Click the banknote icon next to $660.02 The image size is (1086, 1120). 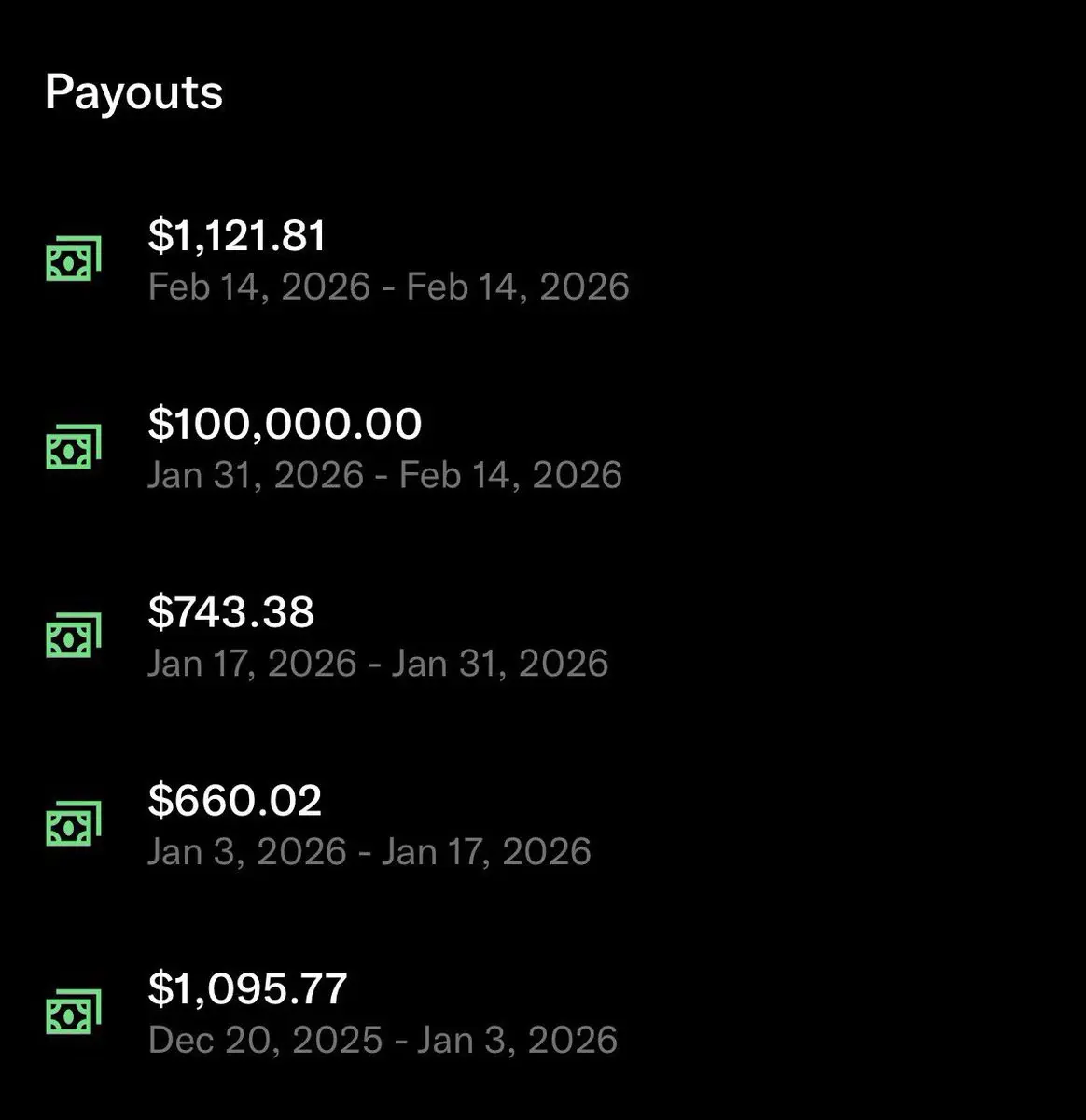pyautogui.click(x=74, y=824)
